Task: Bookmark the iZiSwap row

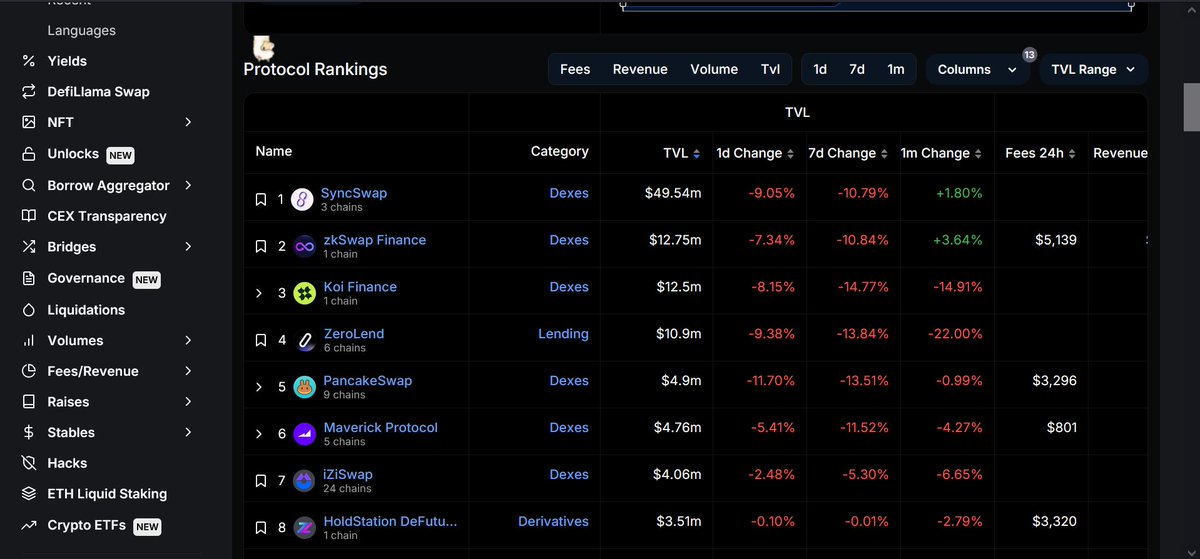Action: click(261, 482)
